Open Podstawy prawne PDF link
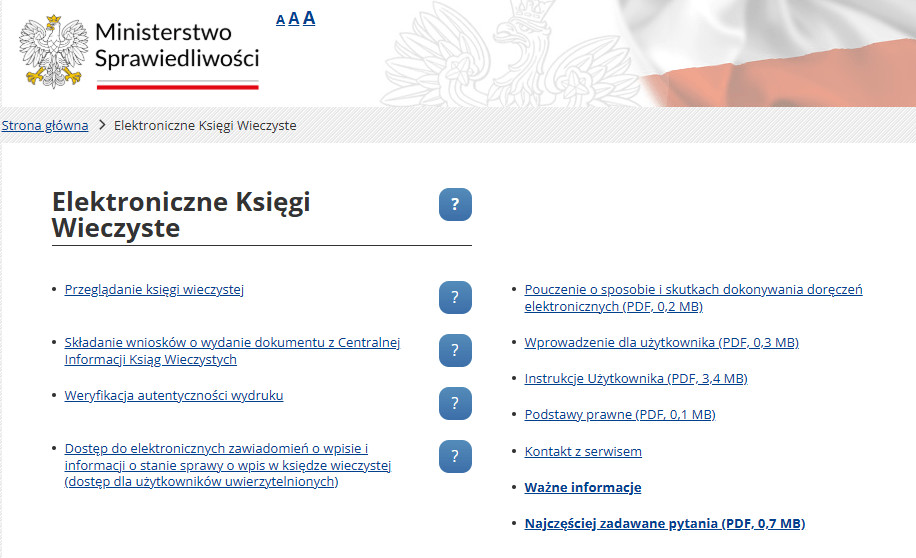 tap(619, 415)
